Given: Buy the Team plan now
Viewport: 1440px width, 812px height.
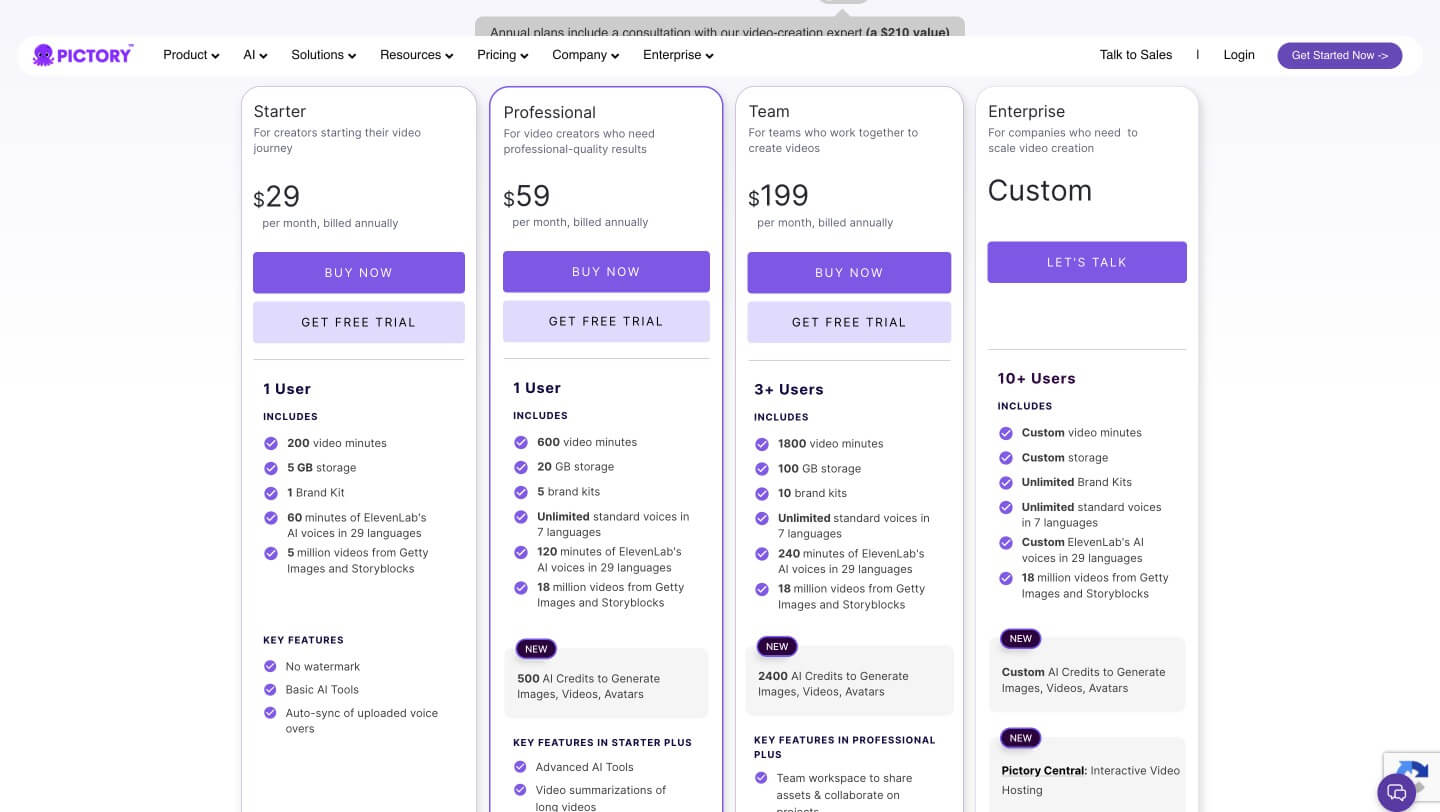Looking at the screenshot, I should pos(849,273).
